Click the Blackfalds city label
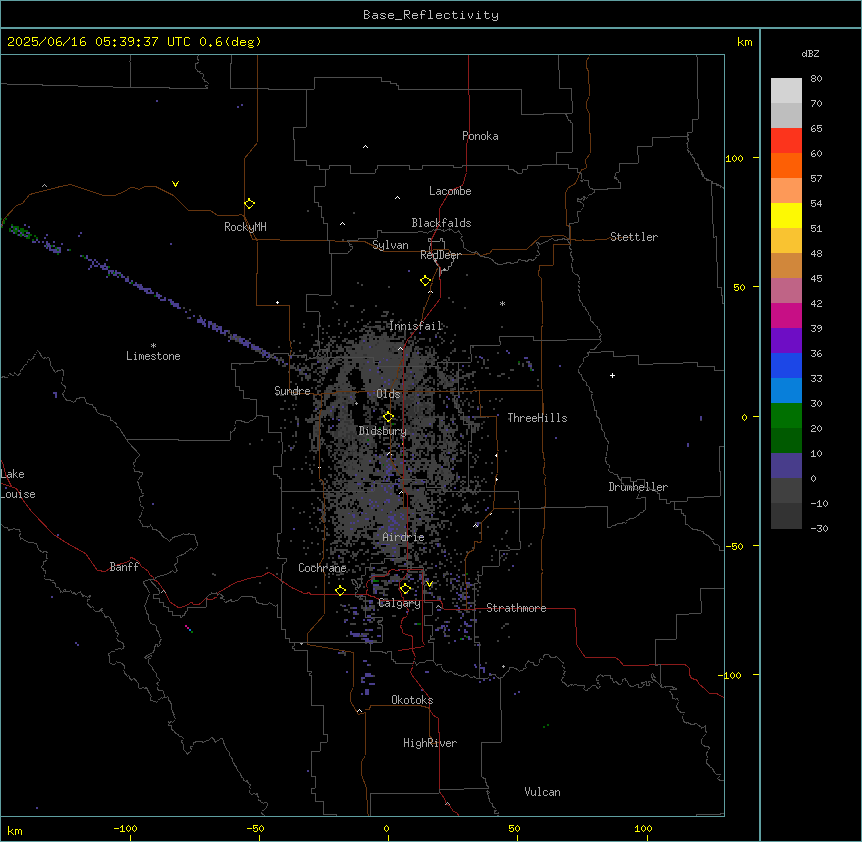Viewport: 862px width, 842px height. (441, 223)
